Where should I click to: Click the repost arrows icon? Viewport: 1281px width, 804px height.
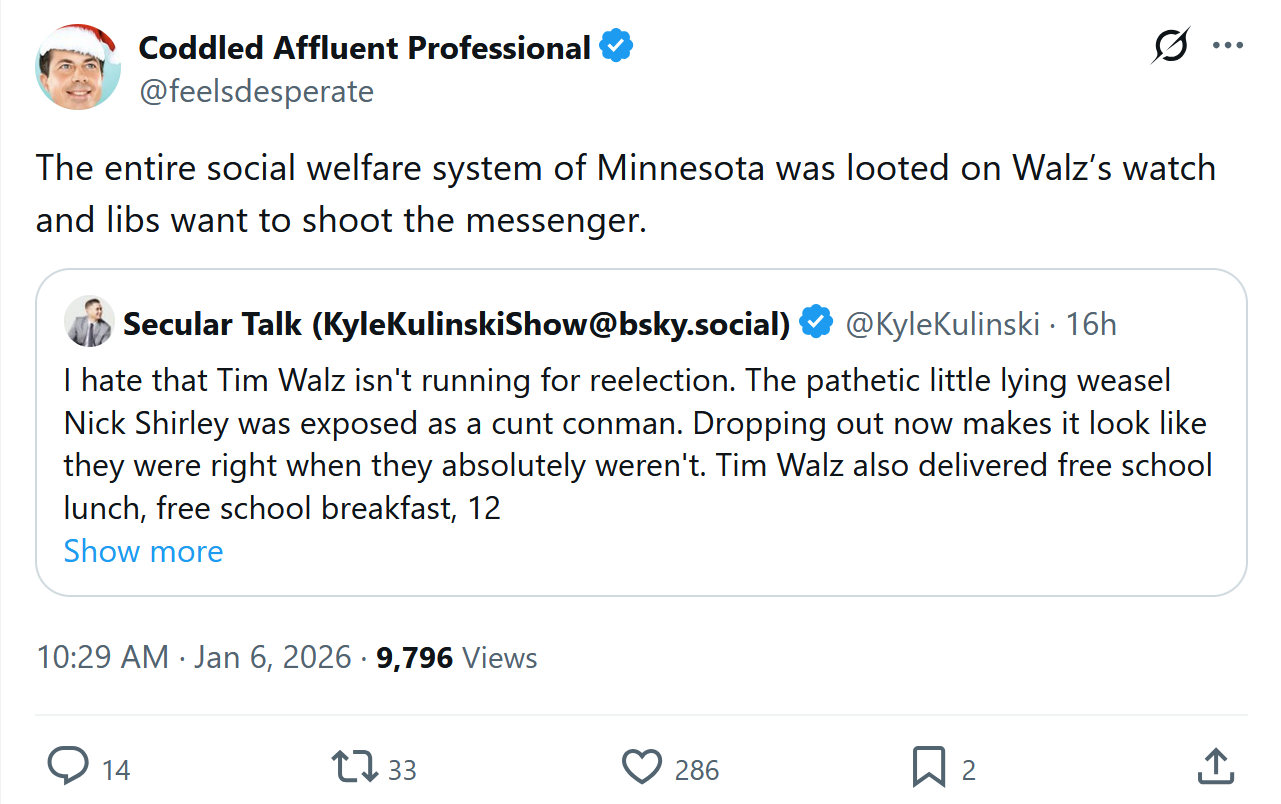pos(354,767)
